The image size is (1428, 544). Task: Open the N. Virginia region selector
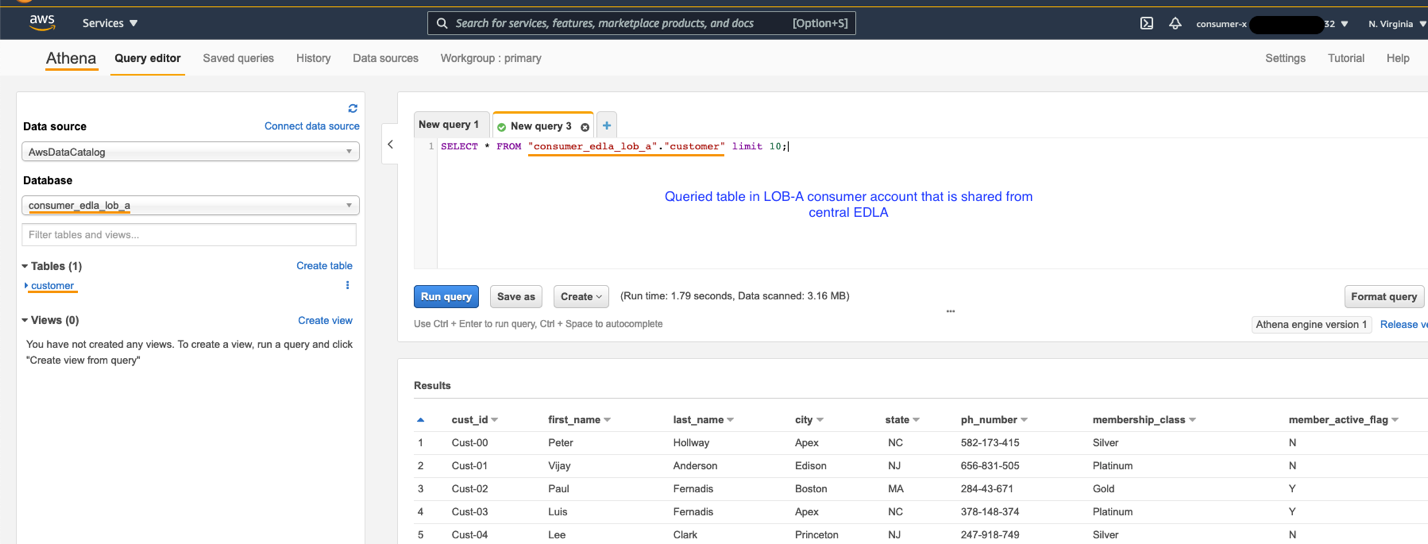pyautogui.click(x=1395, y=23)
